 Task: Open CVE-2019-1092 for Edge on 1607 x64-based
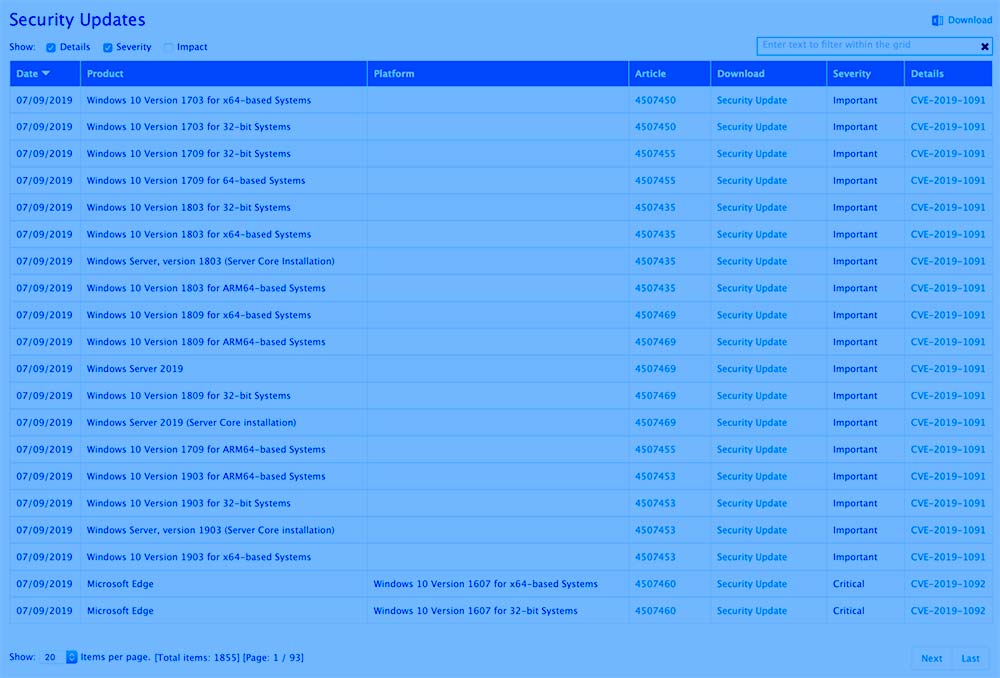coord(948,584)
